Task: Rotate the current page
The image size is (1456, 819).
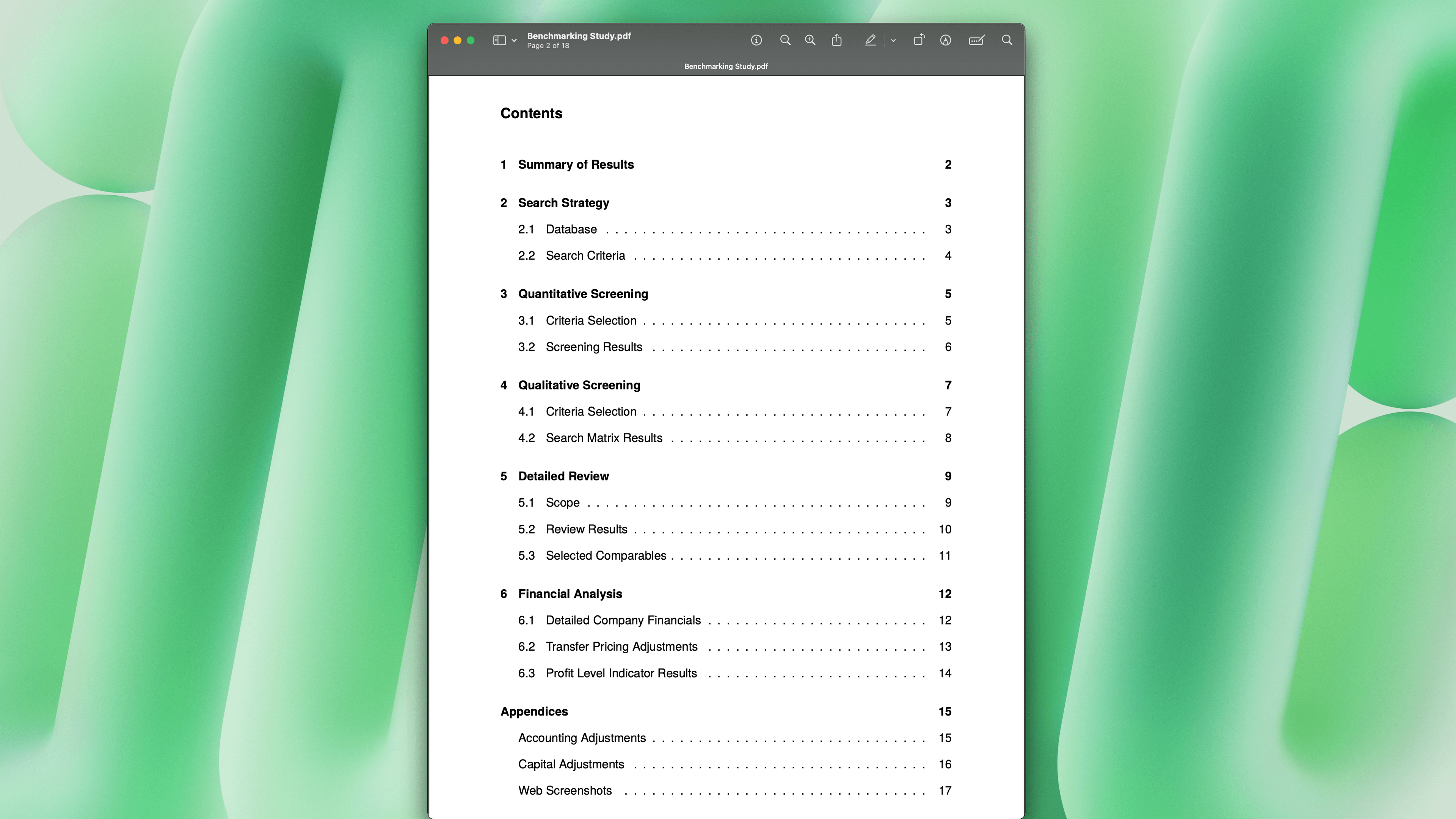Action: 919,39
